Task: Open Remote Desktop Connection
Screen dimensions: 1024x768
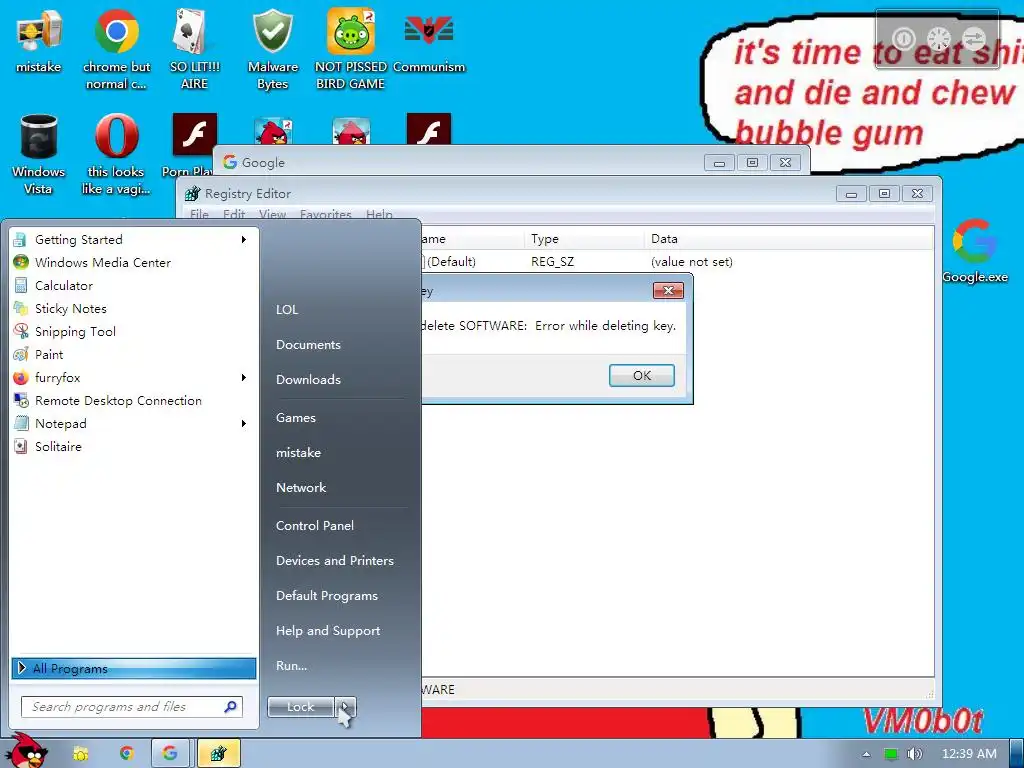Action: [133, 400]
